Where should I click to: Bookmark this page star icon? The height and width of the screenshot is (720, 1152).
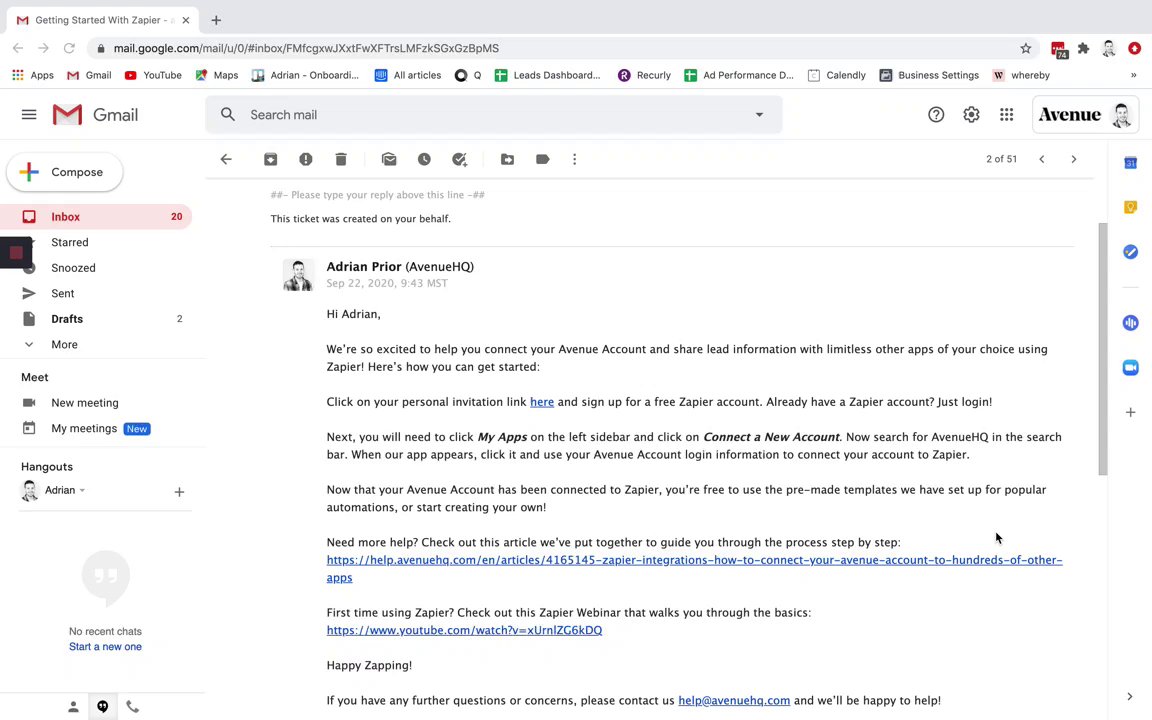point(1026,48)
